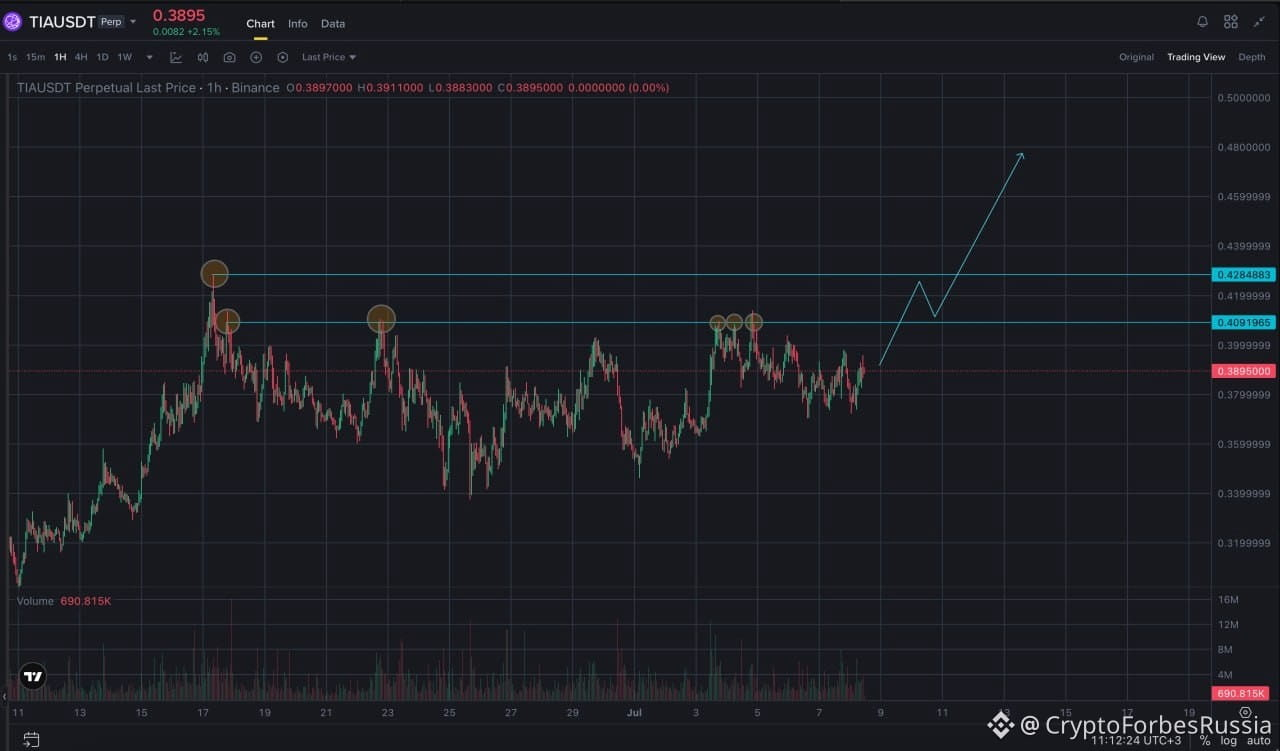
Task: Click the large 0.3895 last price header
Action: point(179,15)
